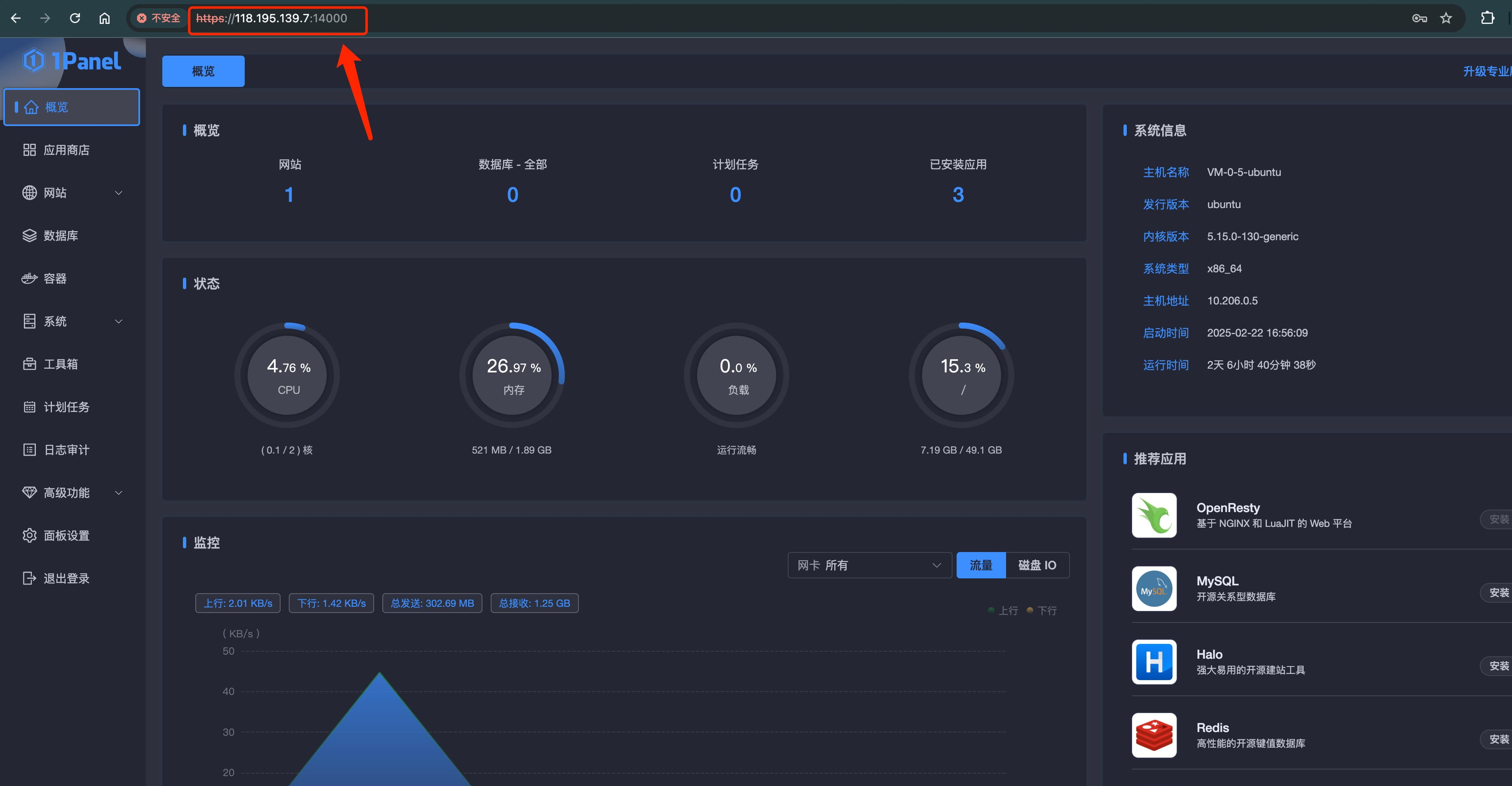Viewport: 1512px width, 786px height.
Task: Open the Toolbox briefcase icon
Action: click(x=29, y=364)
